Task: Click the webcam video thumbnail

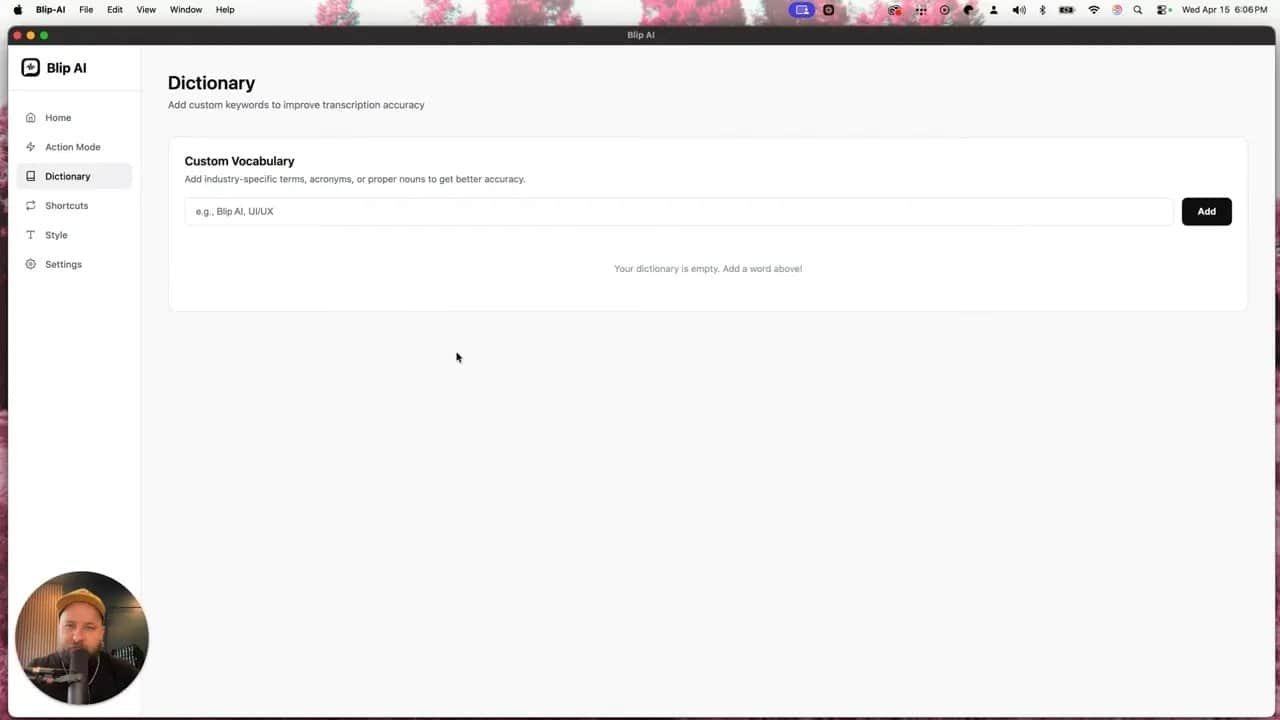Action: [82, 638]
